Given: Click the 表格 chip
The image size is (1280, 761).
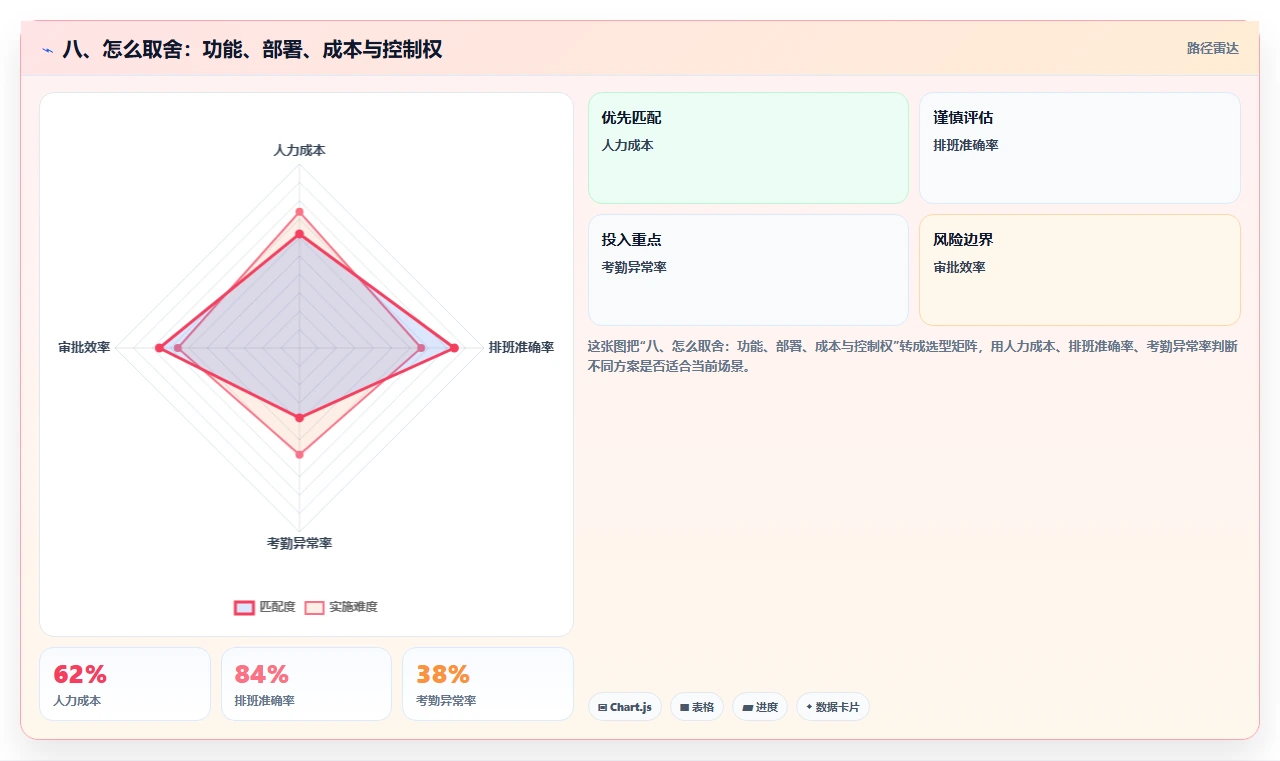Looking at the screenshot, I should 697,707.
